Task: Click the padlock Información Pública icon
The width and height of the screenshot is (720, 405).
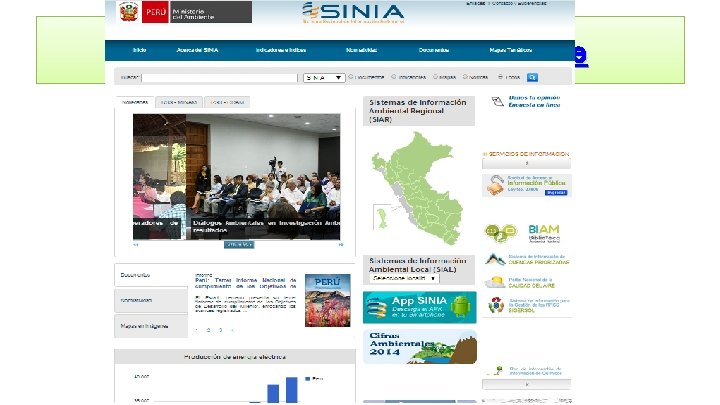Action: point(495,185)
